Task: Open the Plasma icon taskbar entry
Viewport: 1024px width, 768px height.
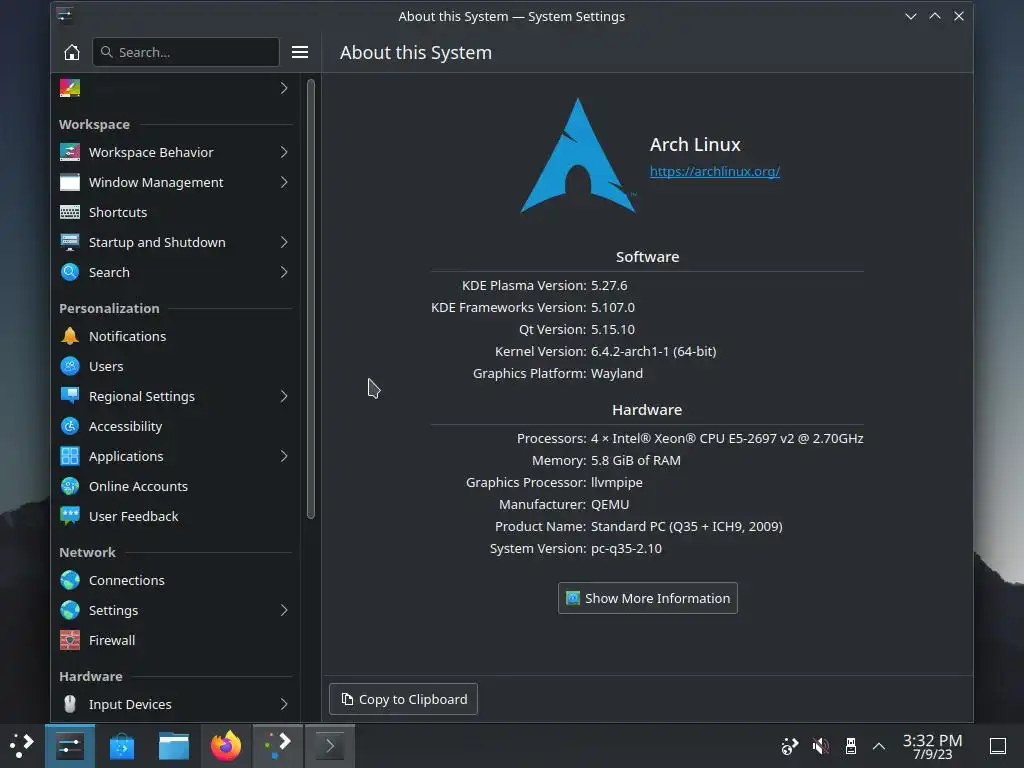Action: (278, 746)
